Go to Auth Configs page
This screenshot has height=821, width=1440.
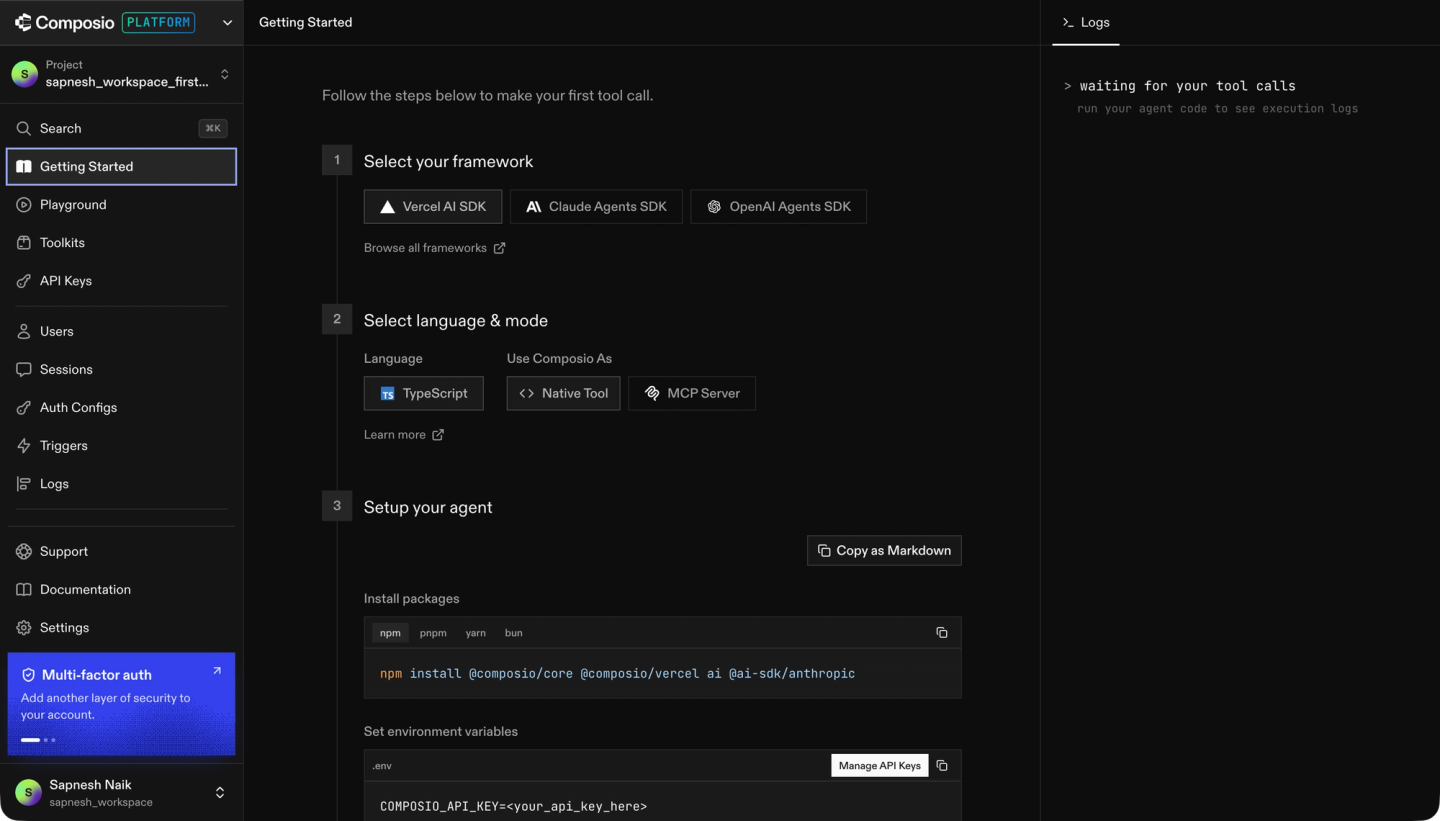tap(121, 407)
